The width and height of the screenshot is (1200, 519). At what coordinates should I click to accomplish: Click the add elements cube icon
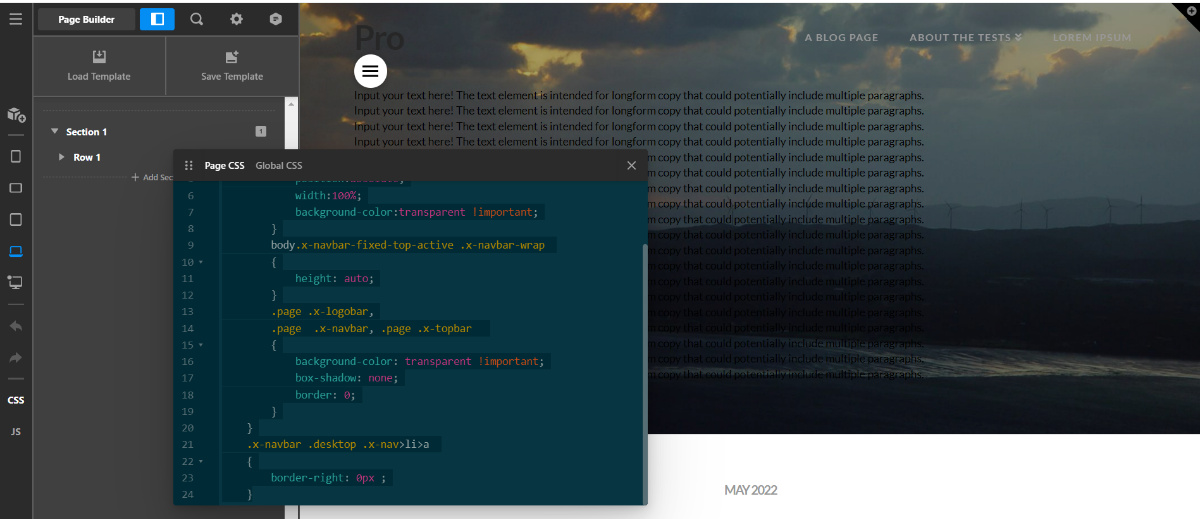pos(15,115)
